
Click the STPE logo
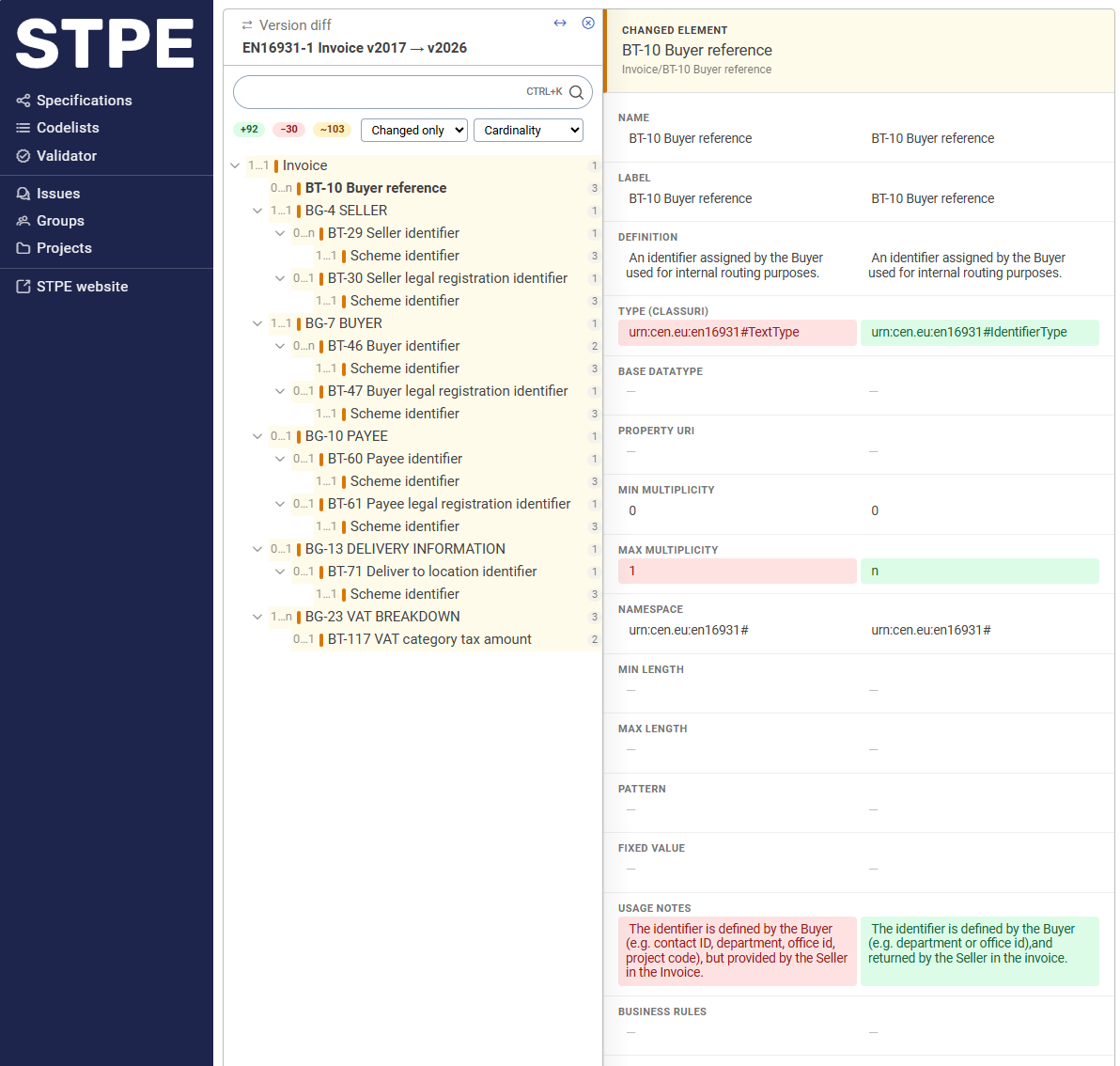click(105, 43)
